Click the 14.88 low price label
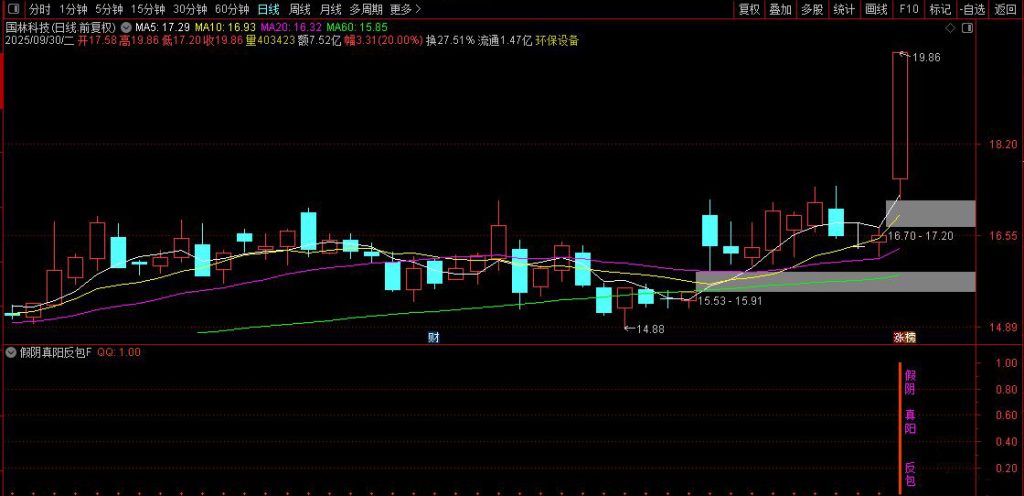 (x=650, y=329)
